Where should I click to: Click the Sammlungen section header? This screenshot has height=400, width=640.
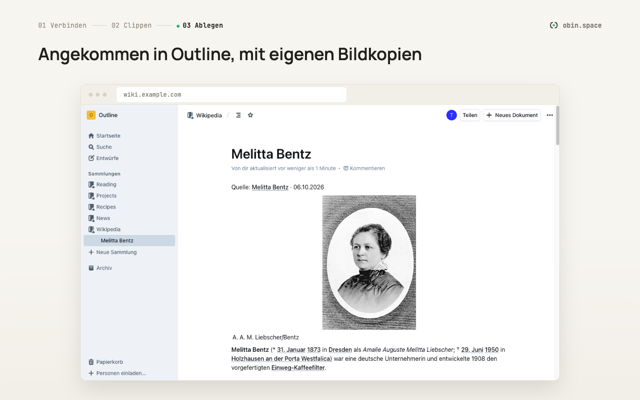[x=104, y=174]
